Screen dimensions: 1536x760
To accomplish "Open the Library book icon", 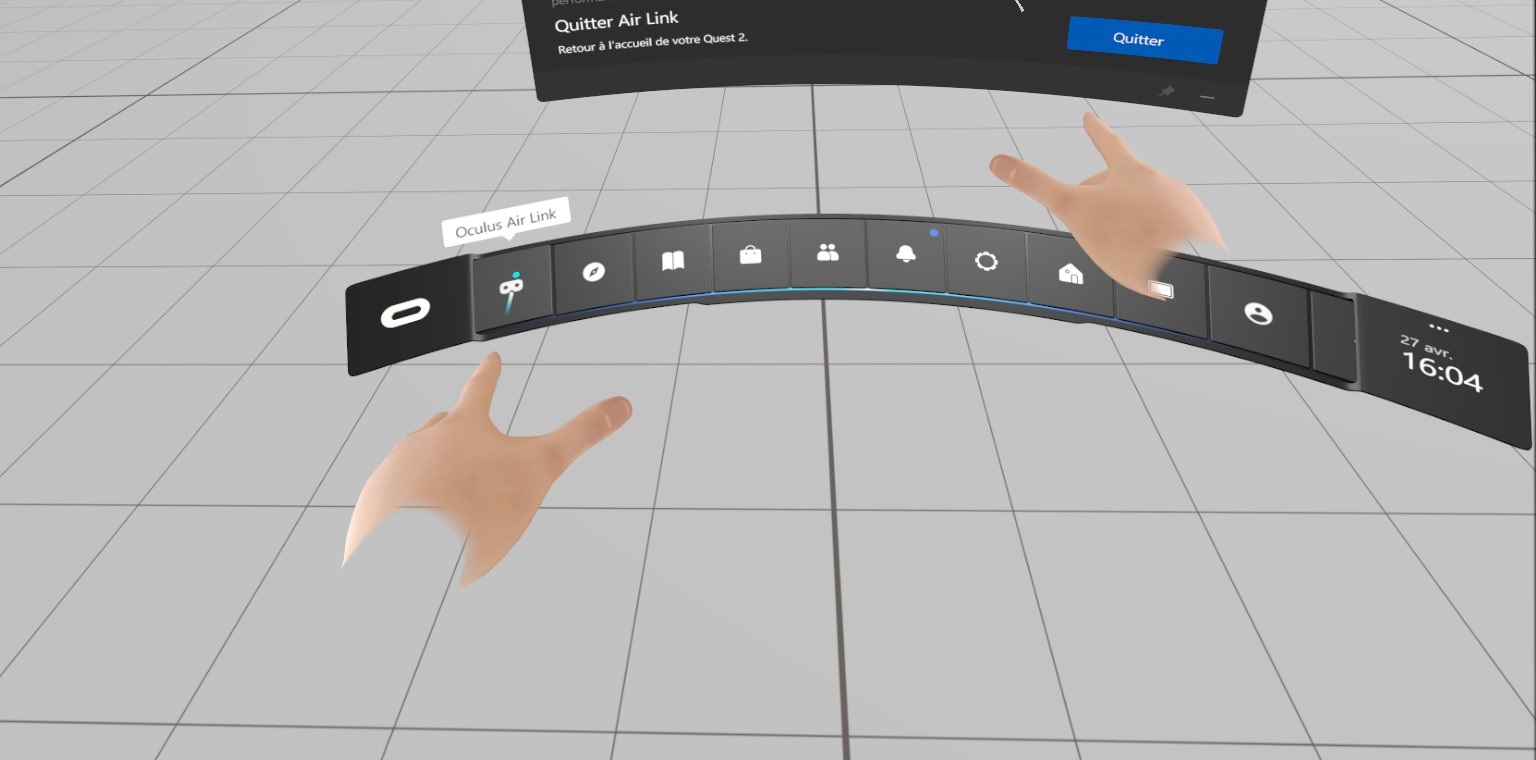I will click(673, 261).
